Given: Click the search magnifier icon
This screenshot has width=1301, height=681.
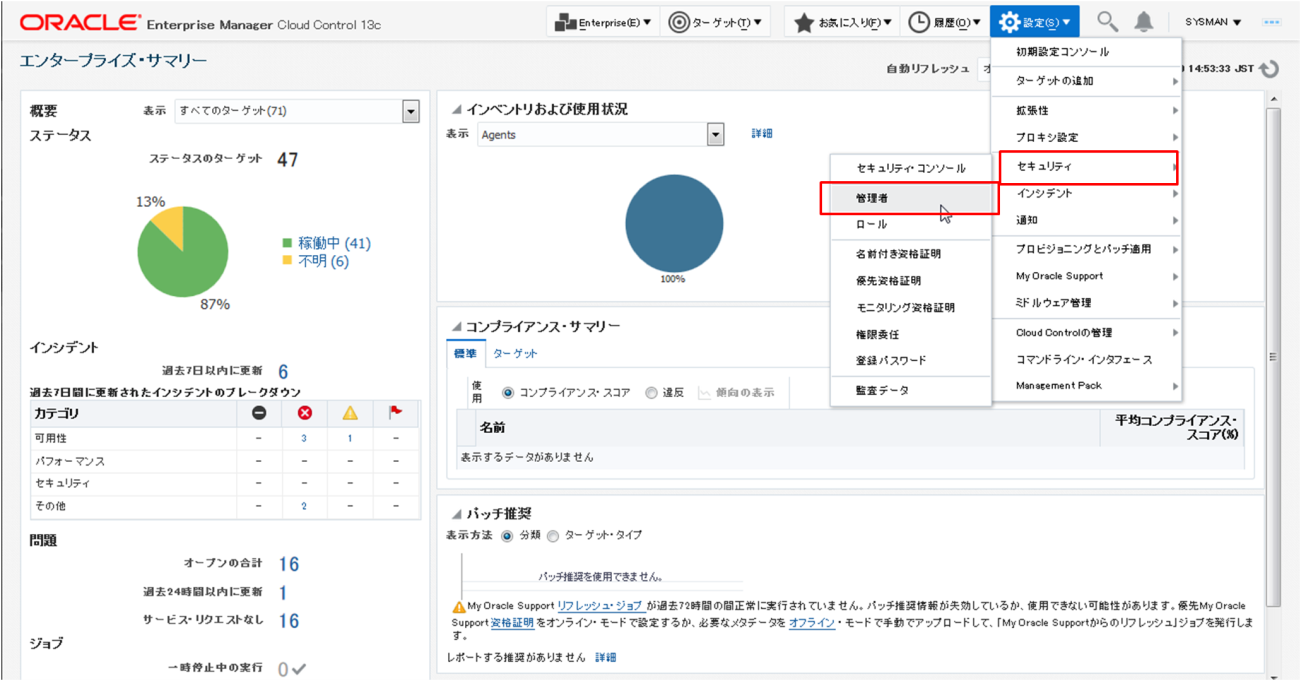Looking at the screenshot, I should pos(1107,21).
